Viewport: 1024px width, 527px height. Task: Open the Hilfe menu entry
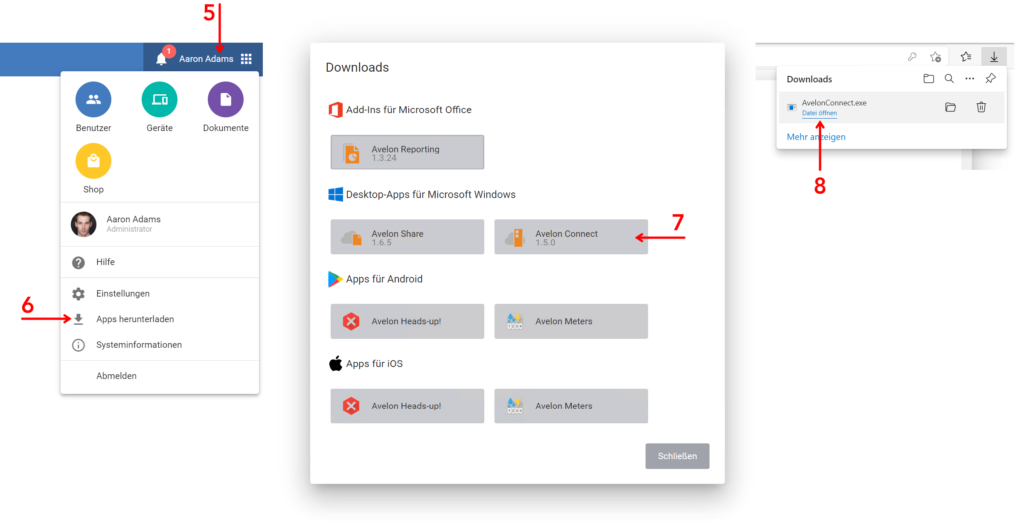click(159, 262)
